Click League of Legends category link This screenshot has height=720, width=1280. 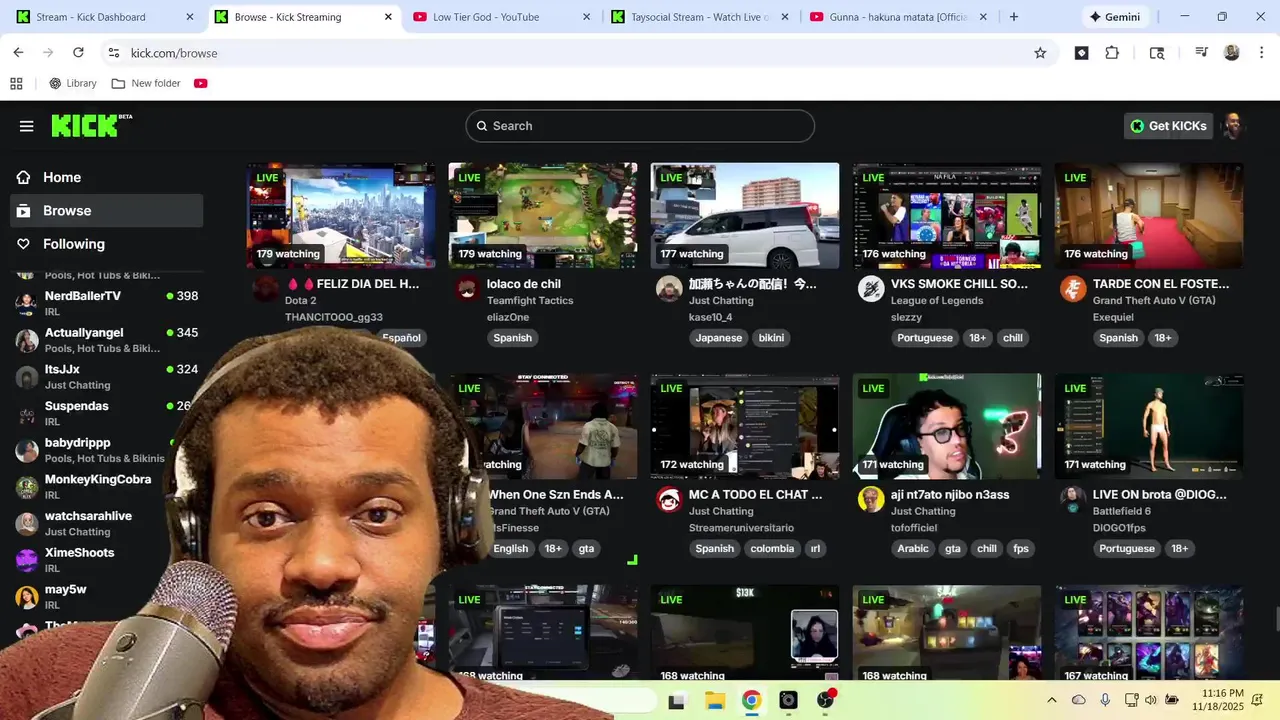click(x=937, y=301)
